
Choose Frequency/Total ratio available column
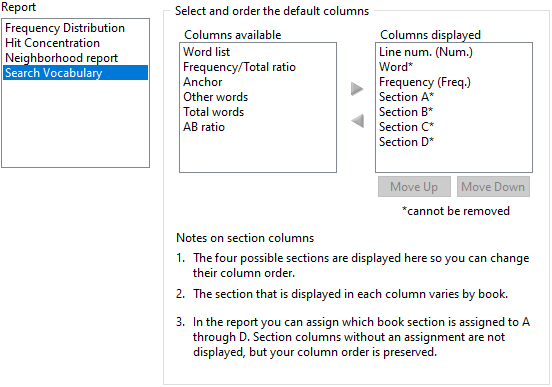[258, 67]
